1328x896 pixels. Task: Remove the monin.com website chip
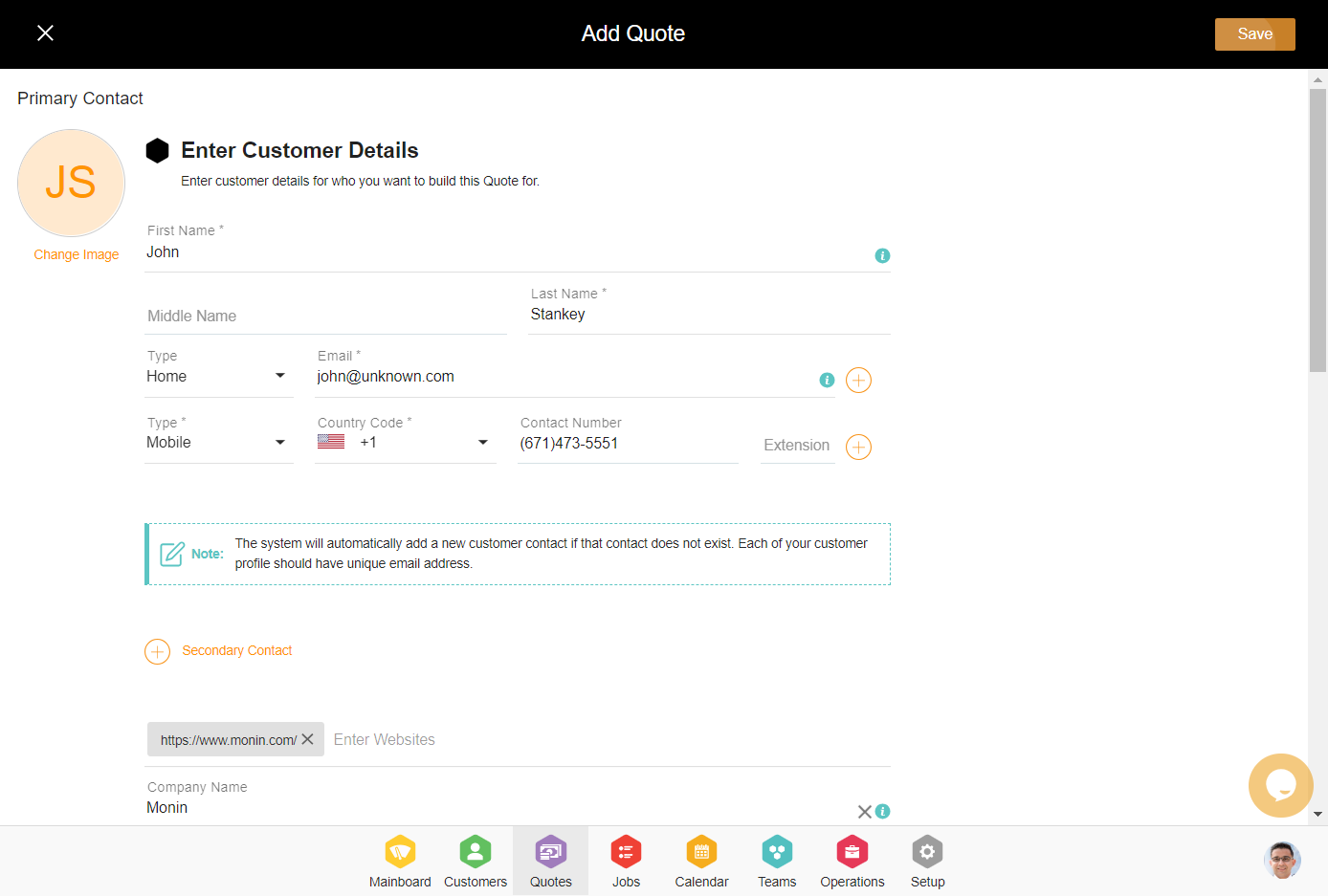tap(307, 739)
